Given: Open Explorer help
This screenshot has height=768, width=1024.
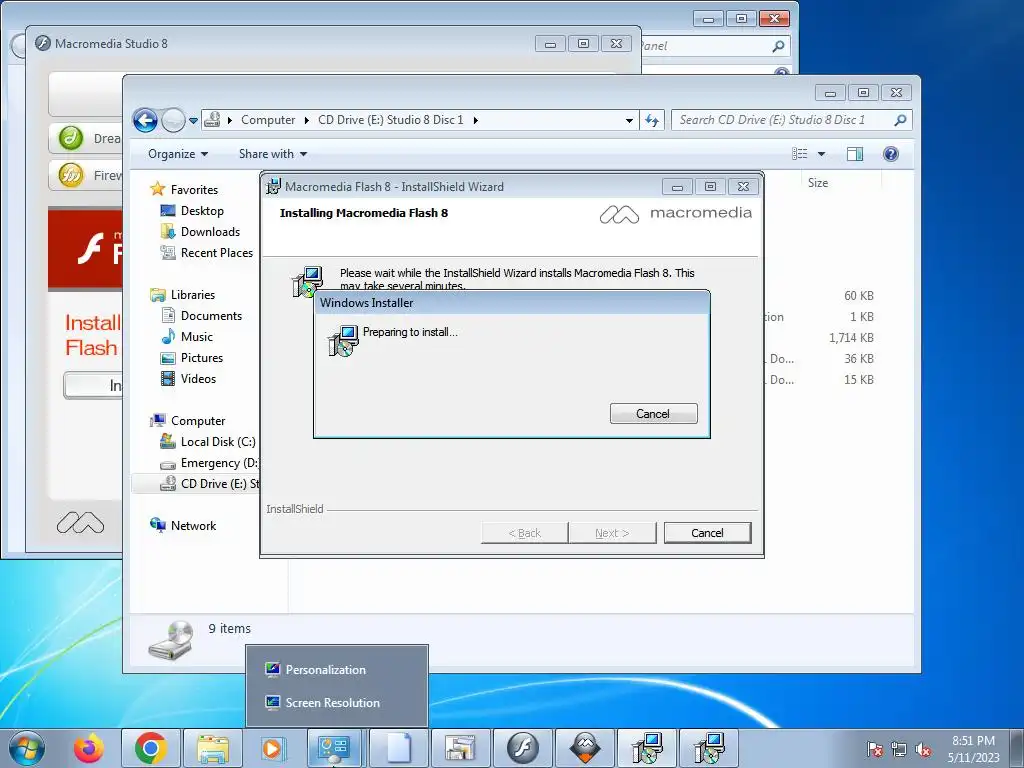Looking at the screenshot, I should pyautogui.click(x=890, y=154).
